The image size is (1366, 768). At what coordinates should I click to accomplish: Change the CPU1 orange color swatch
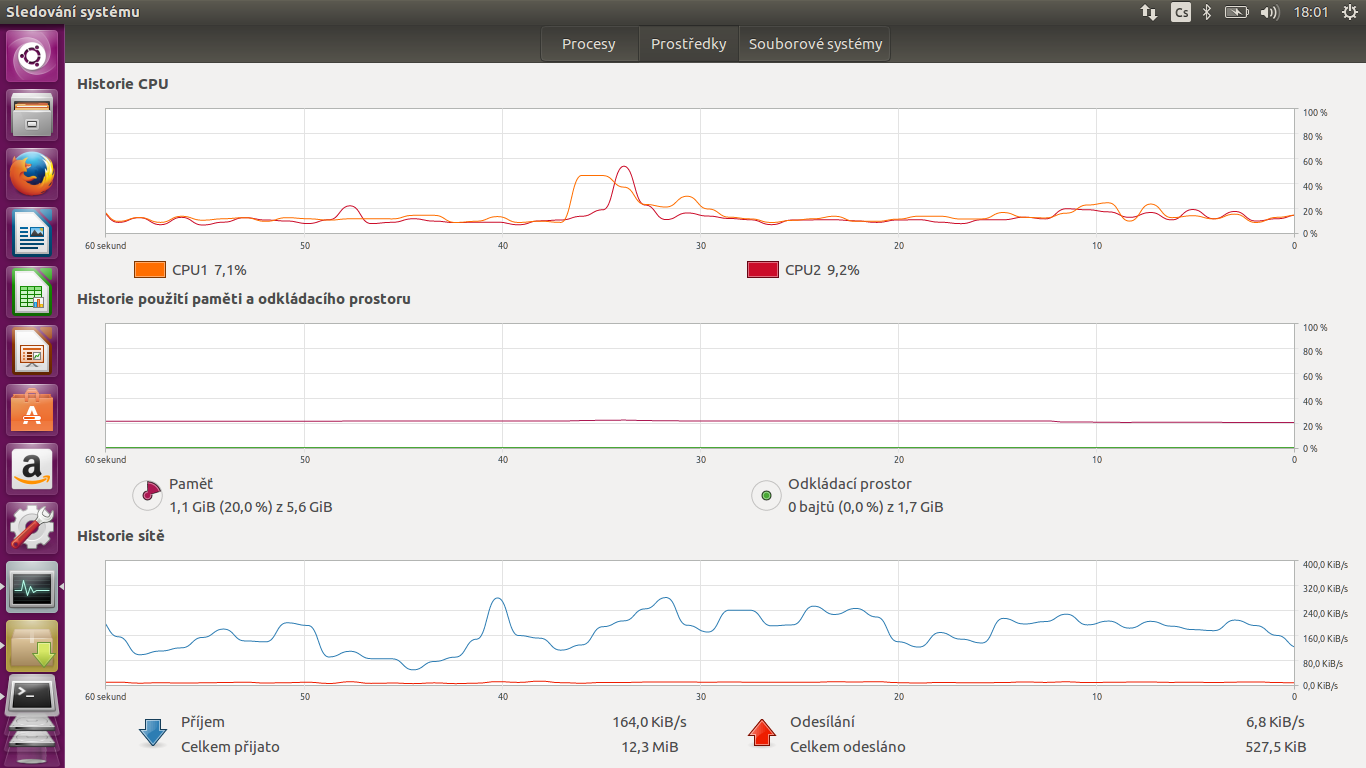149,269
